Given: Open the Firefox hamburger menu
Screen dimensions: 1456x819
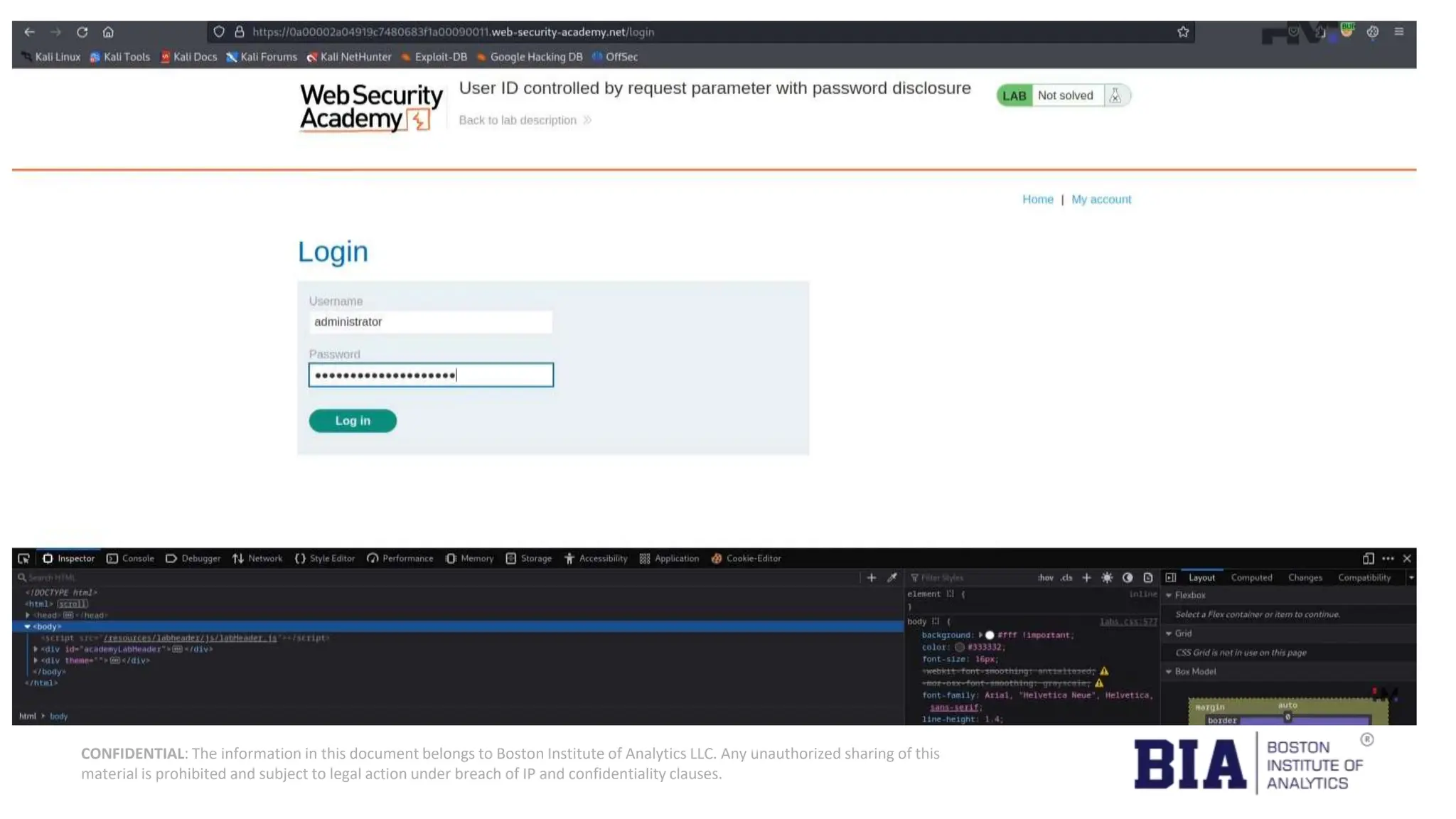Looking at the screenshot, I should [1399, 32].
